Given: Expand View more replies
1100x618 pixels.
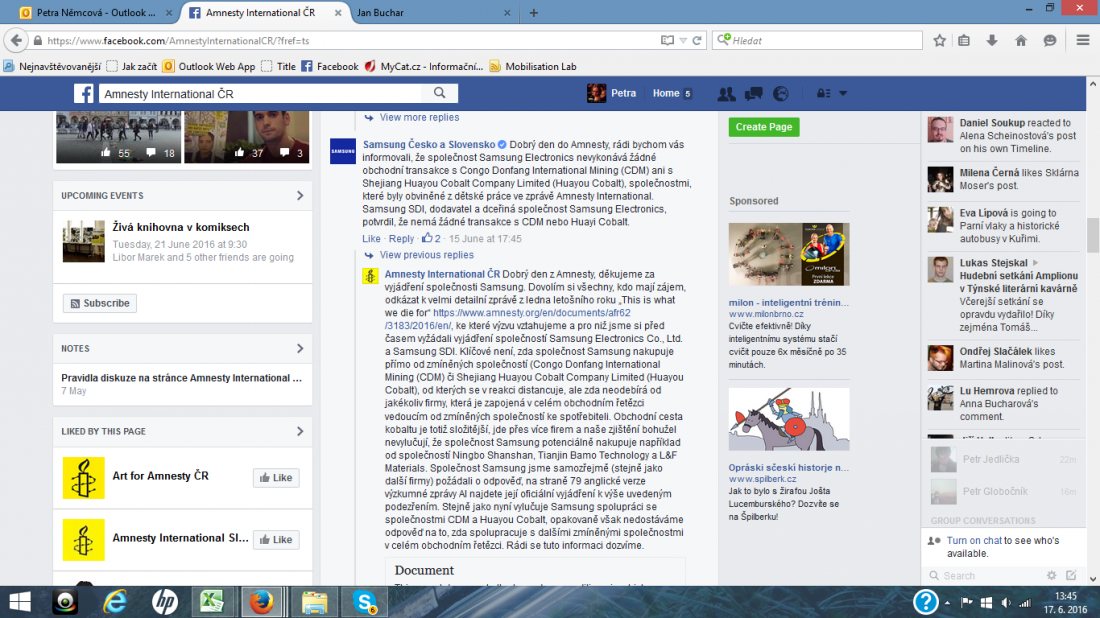Looking at the screenshot, I should 420,118.
